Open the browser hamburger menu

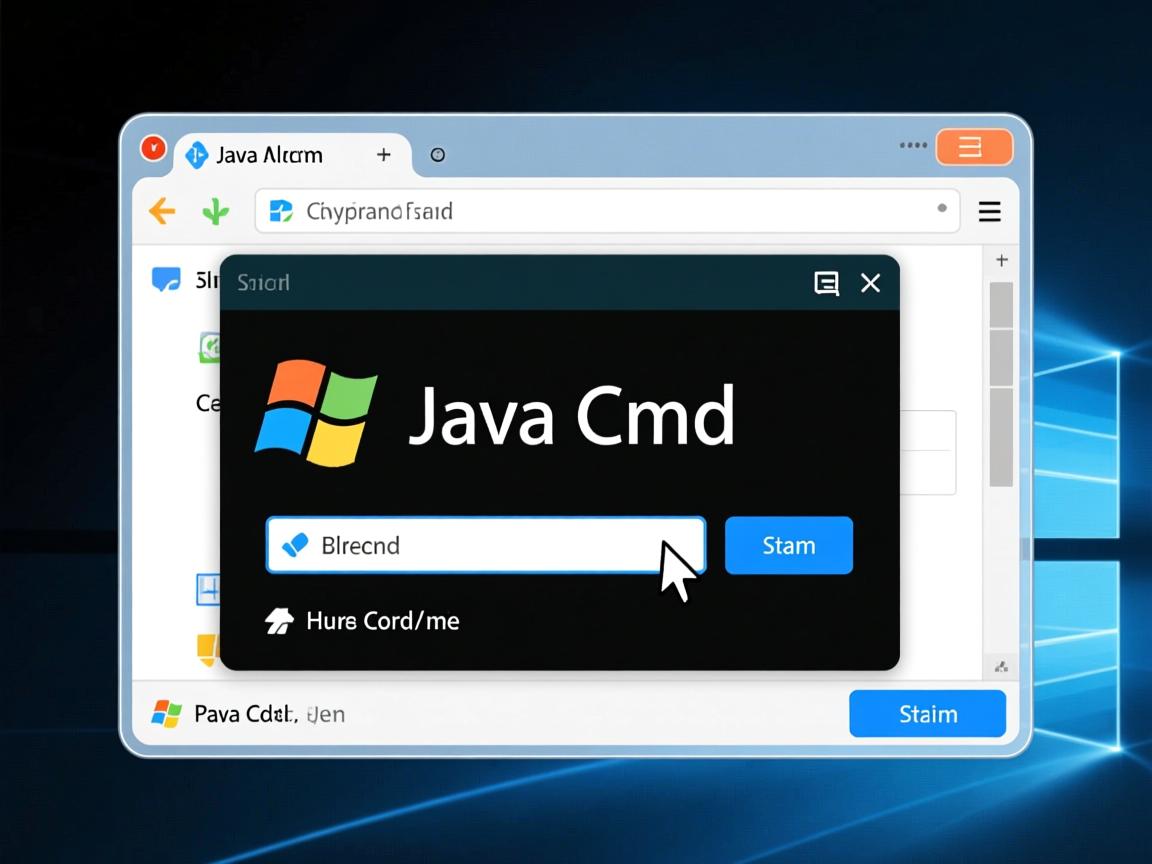click(989, 211)
